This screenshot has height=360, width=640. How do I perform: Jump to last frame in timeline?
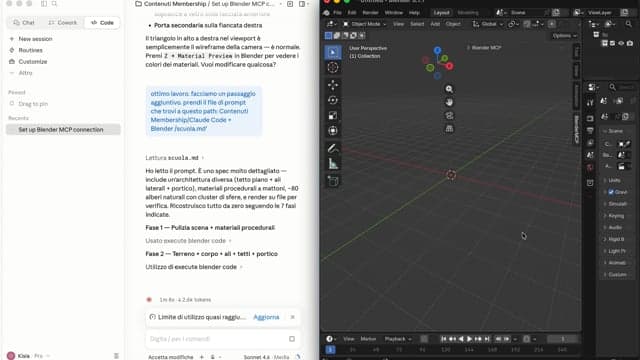[x=487, y=339]
